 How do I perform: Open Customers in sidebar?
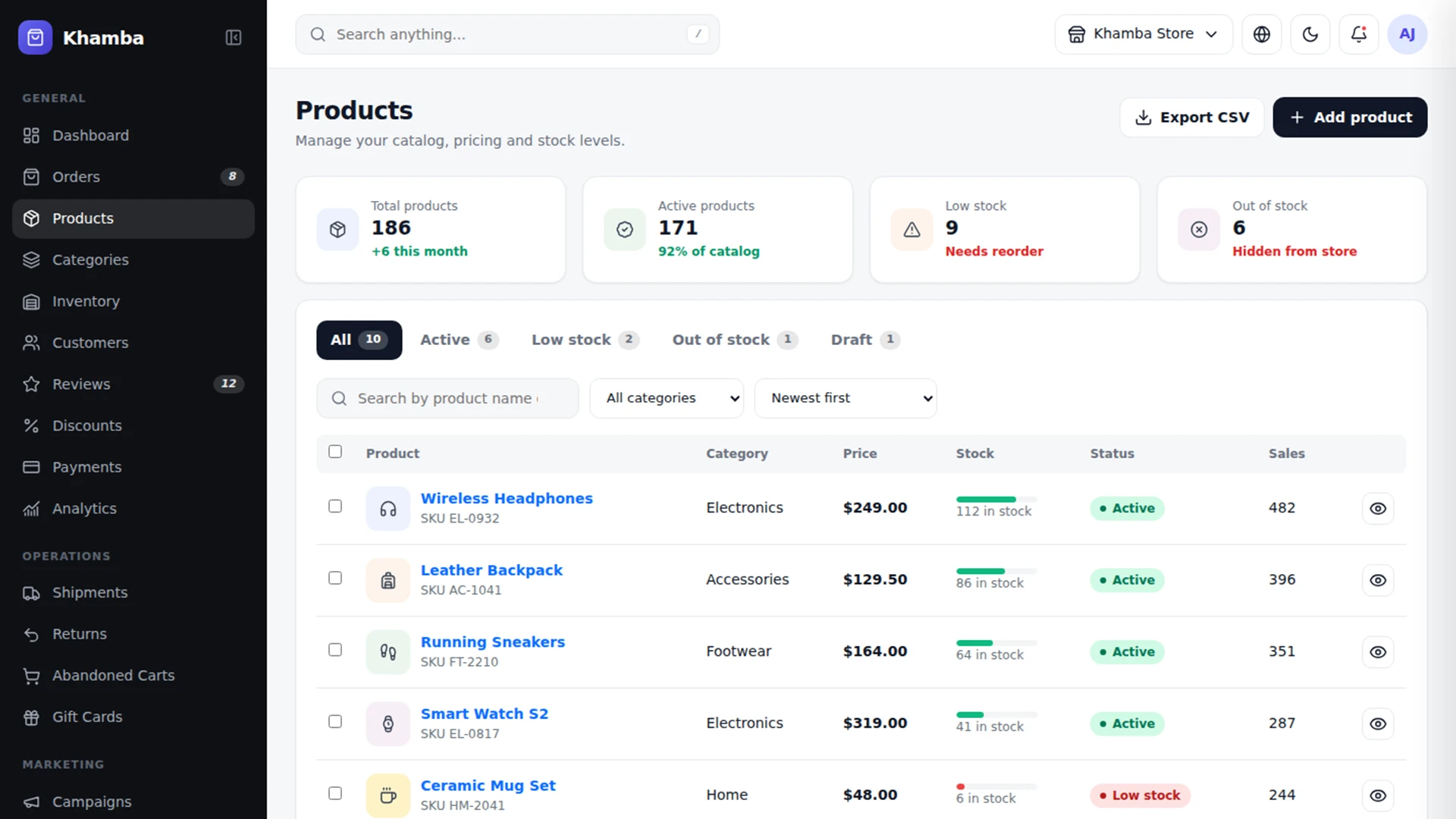133,343
